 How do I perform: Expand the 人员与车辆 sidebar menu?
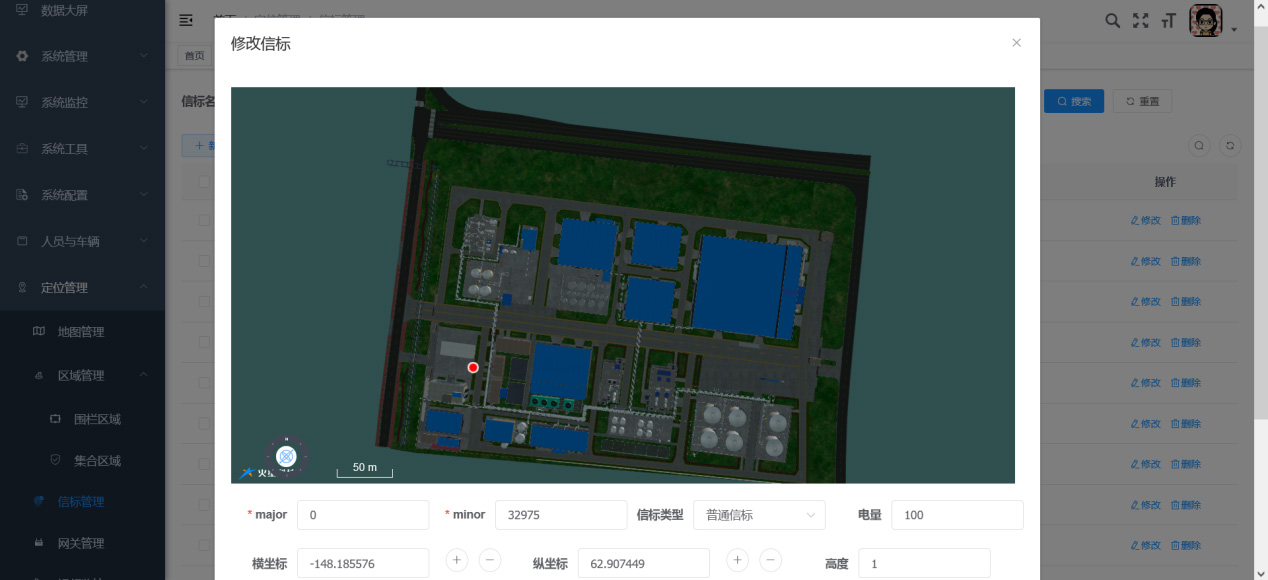coord(82,241)
